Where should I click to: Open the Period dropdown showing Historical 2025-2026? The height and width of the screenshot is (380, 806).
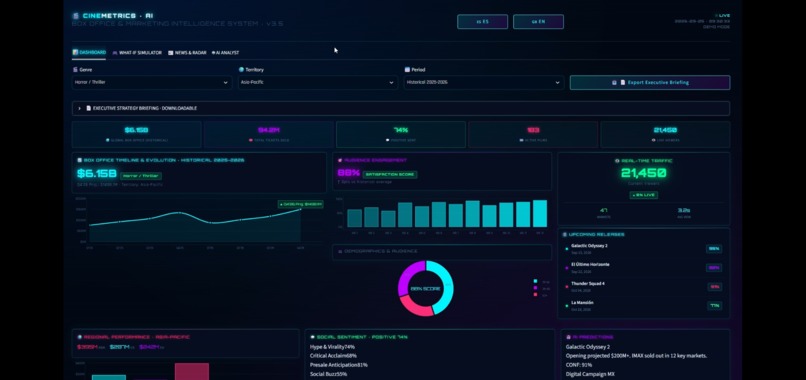(x=484, y=82)
